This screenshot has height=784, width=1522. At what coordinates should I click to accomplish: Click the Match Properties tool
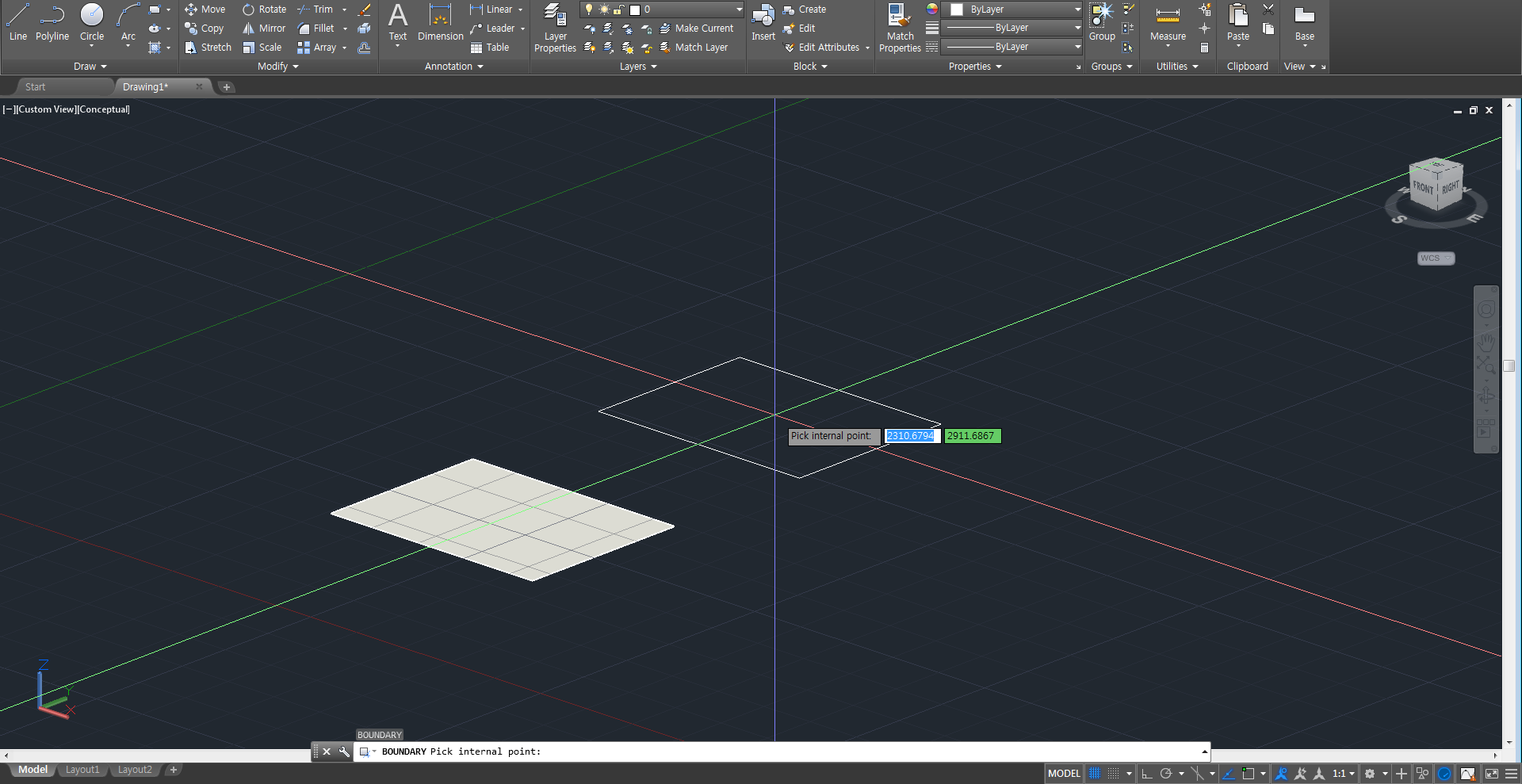click(x=900, y=28)
